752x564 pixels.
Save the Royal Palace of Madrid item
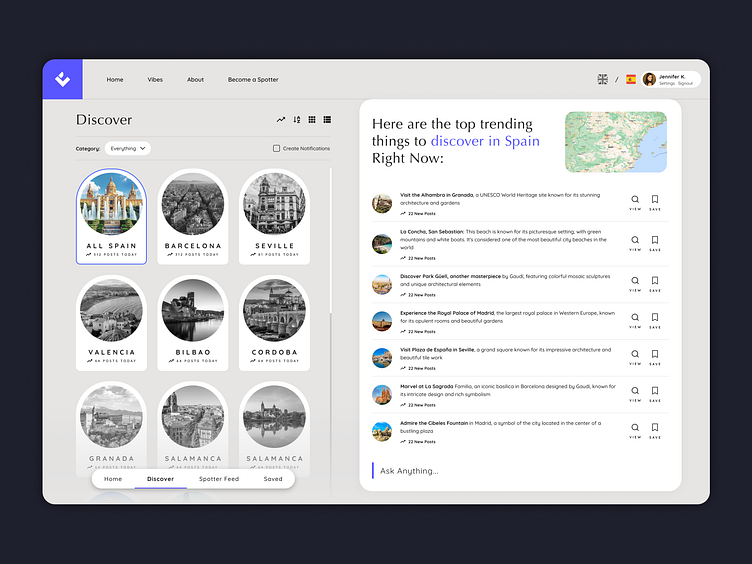point(655,320)
